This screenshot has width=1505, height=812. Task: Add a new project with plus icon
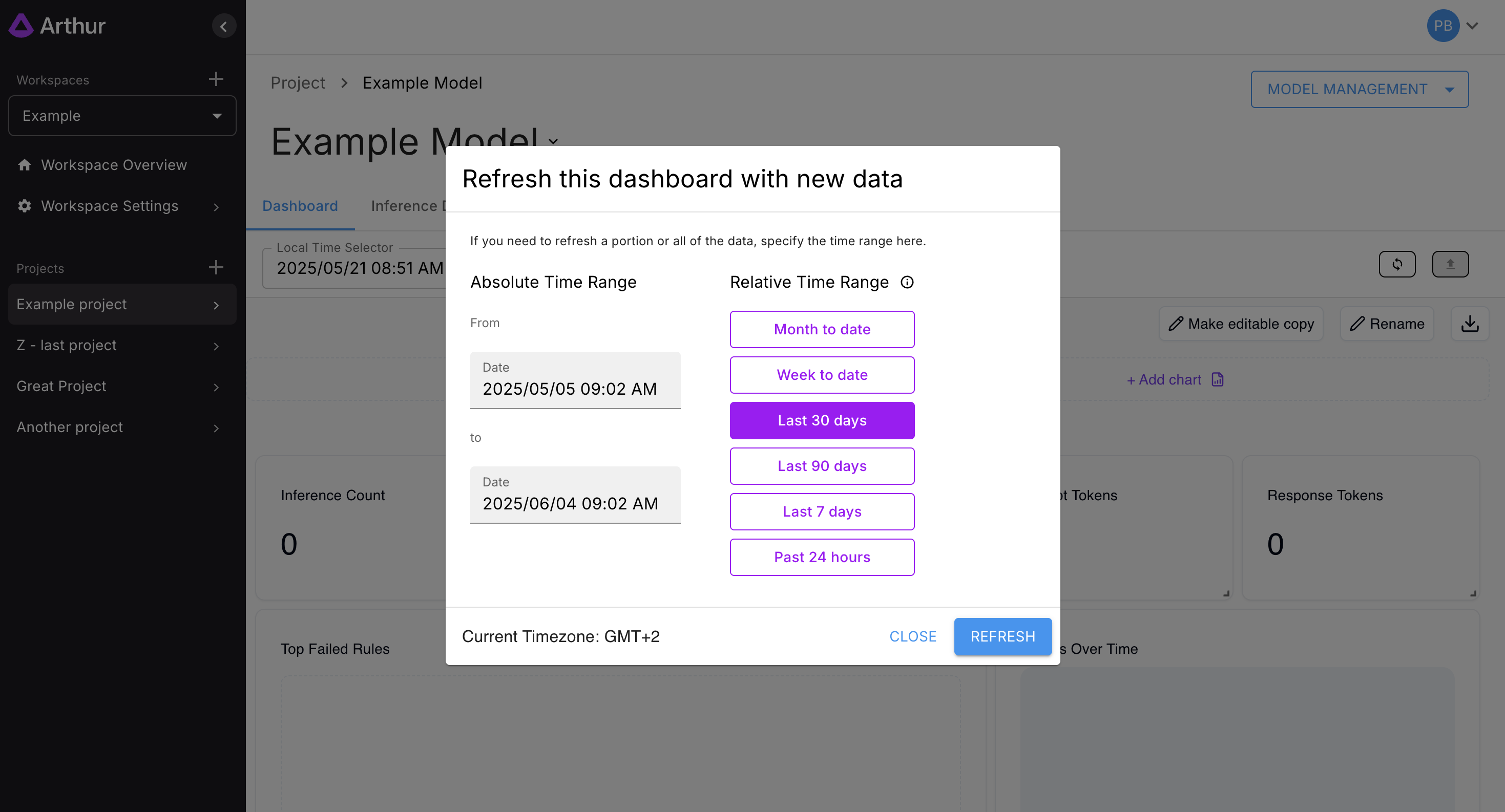coord(216,268)
